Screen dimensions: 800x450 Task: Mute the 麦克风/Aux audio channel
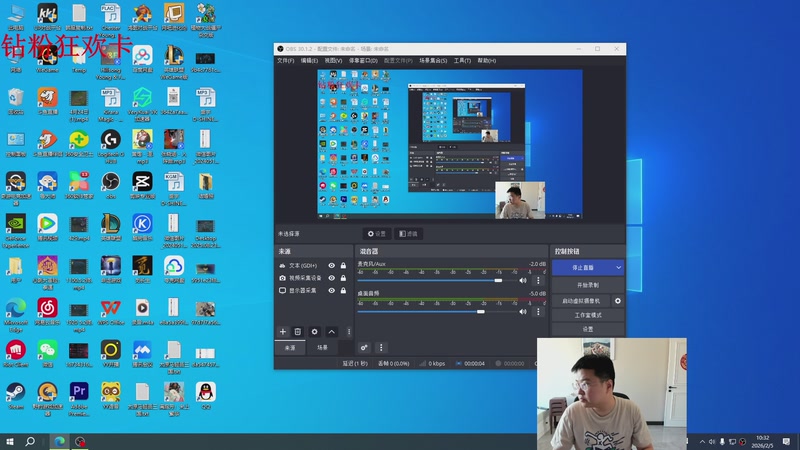click(x=523, y=281)
